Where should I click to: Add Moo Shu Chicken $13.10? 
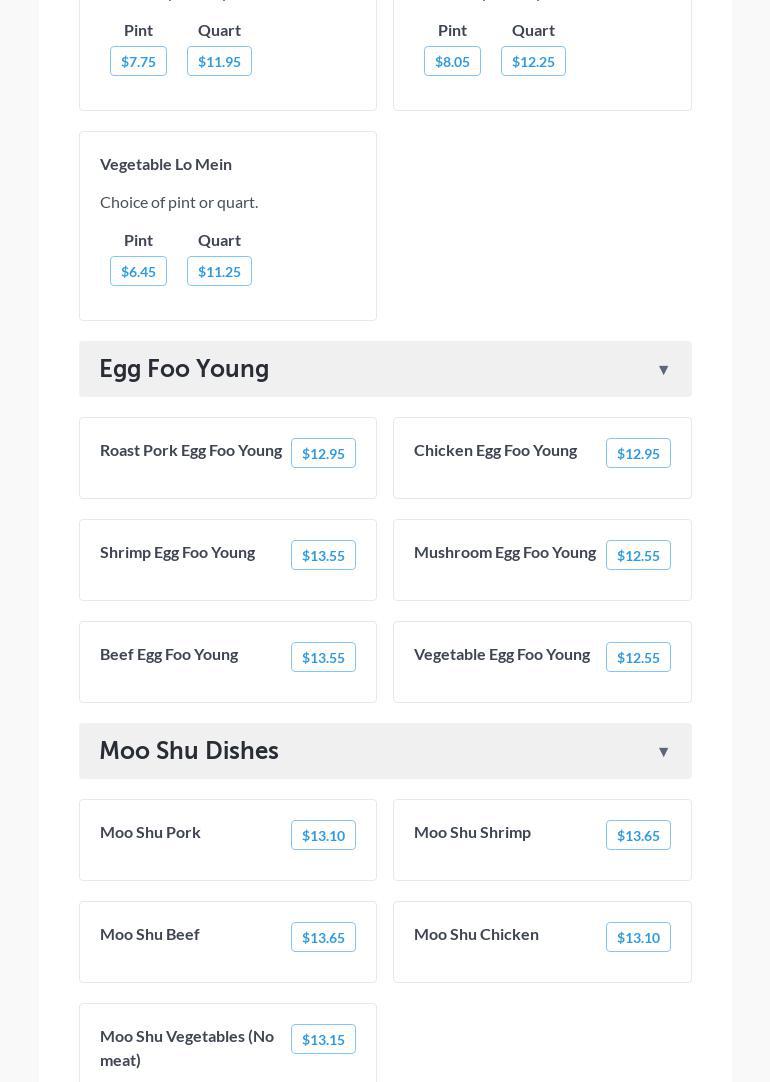click(637, 938)
